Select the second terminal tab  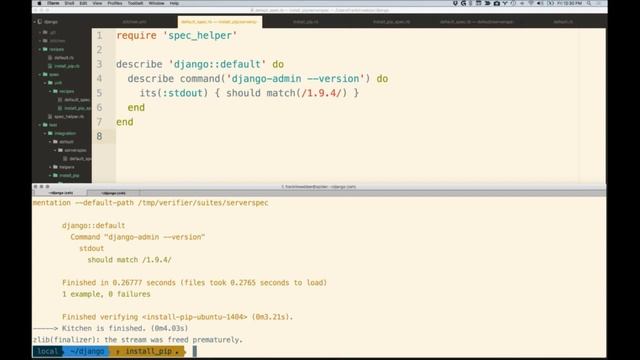pos(114,193)
